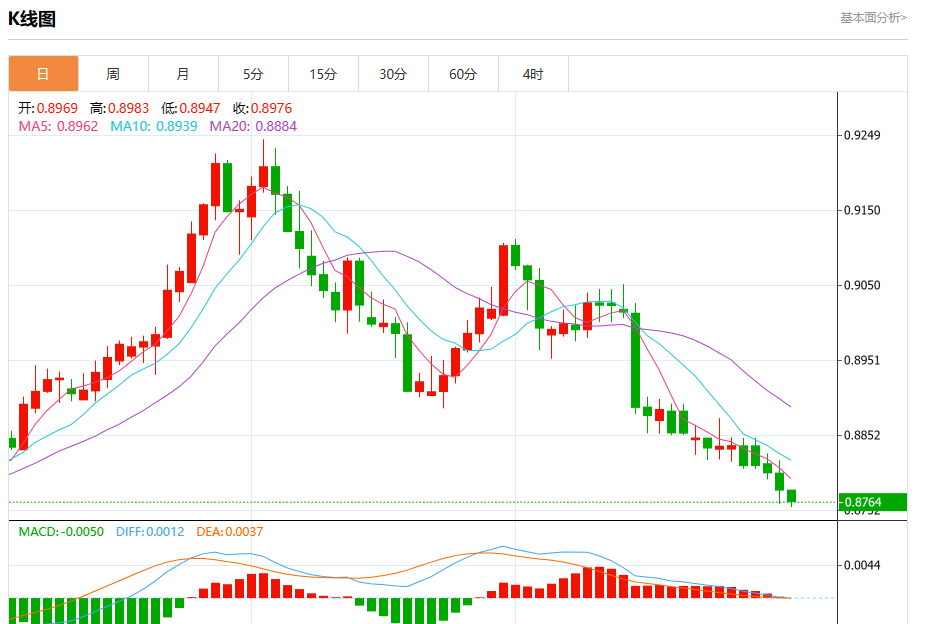This screenshot has width=932, height=624.
Task: Click the DIFF:0.0012 label
Action: pos(150,531)
